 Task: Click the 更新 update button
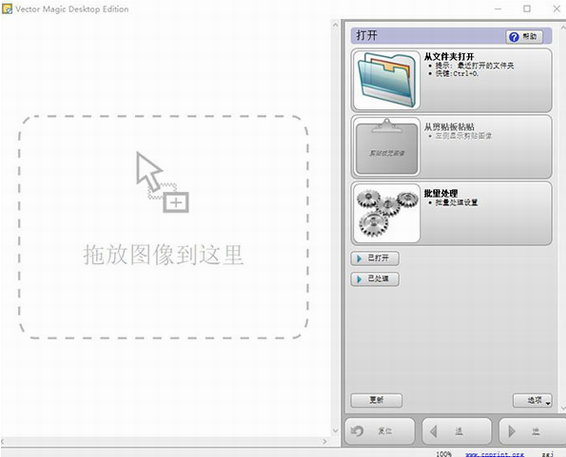click(376, 400)
